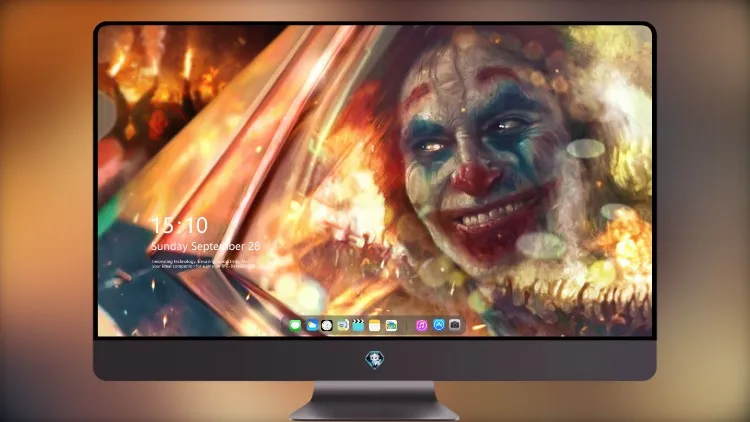Open the yellow Notes app in dock
This screenshot has width=750, height=422.
375,325
